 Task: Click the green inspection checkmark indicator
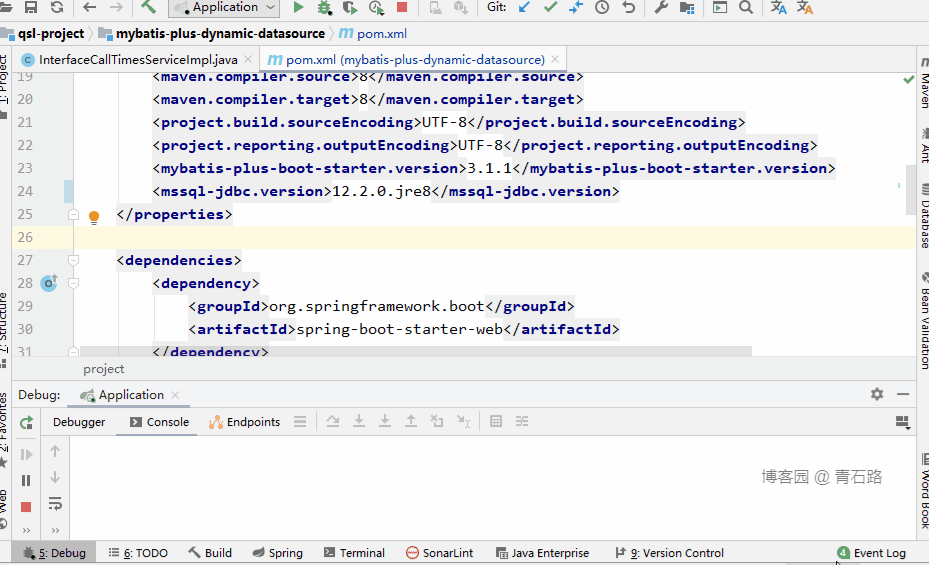click(x=909, y=79)
